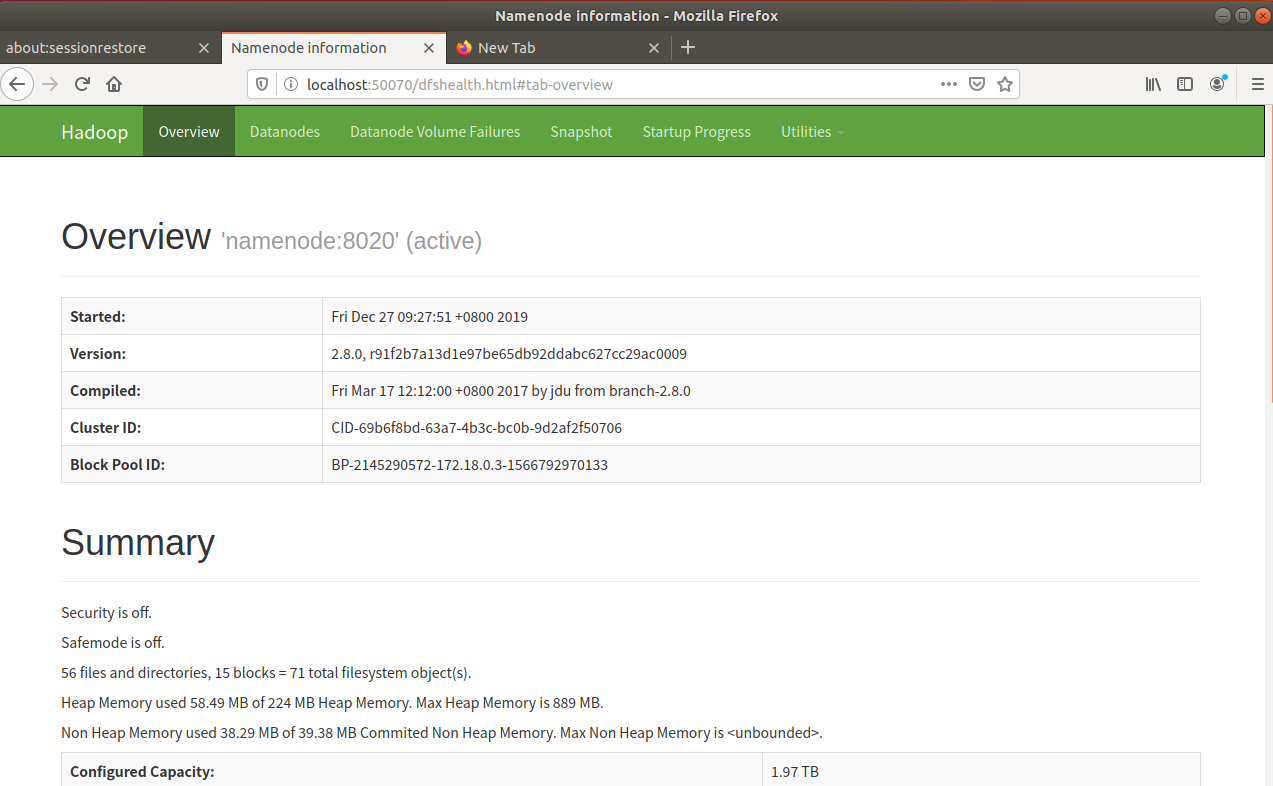Click the 'Safemode is off.' text
The width and height of the screenshot is (1273, 786).
113,643
